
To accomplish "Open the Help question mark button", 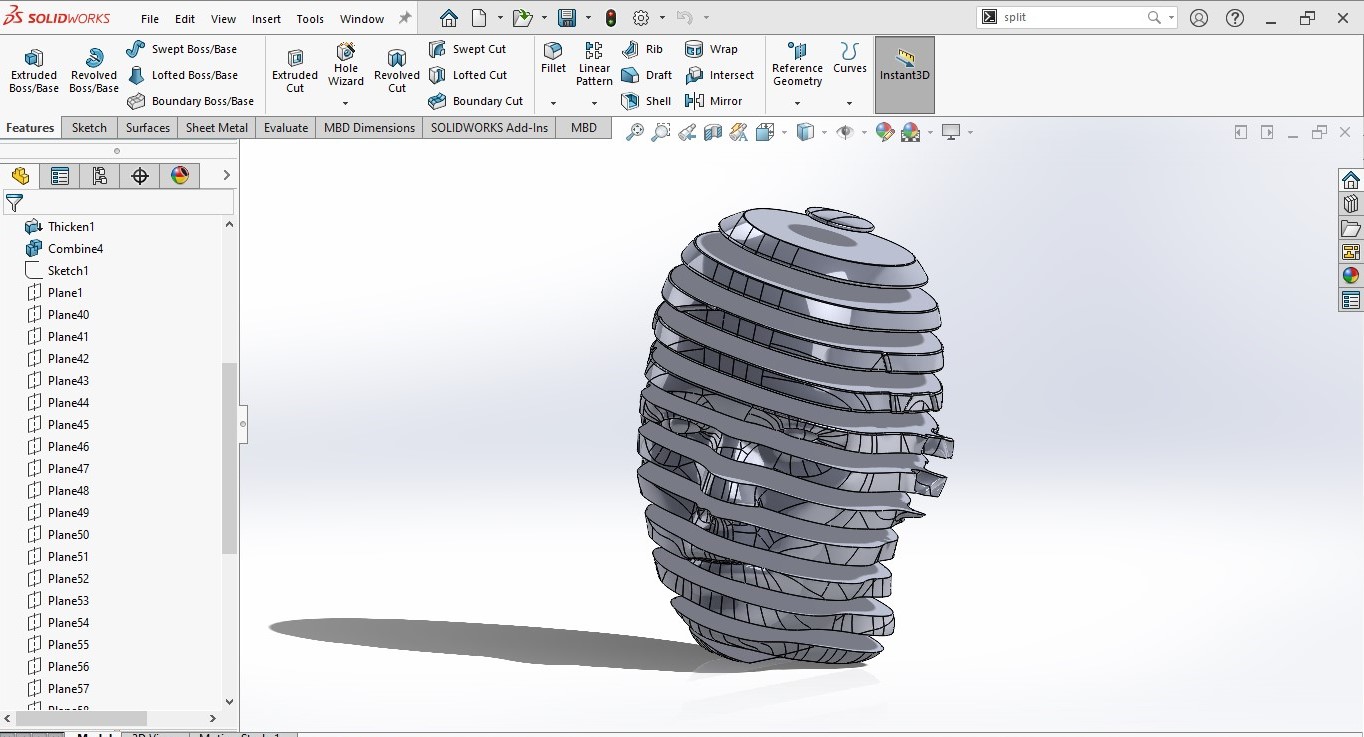I will pos(1235,18).
